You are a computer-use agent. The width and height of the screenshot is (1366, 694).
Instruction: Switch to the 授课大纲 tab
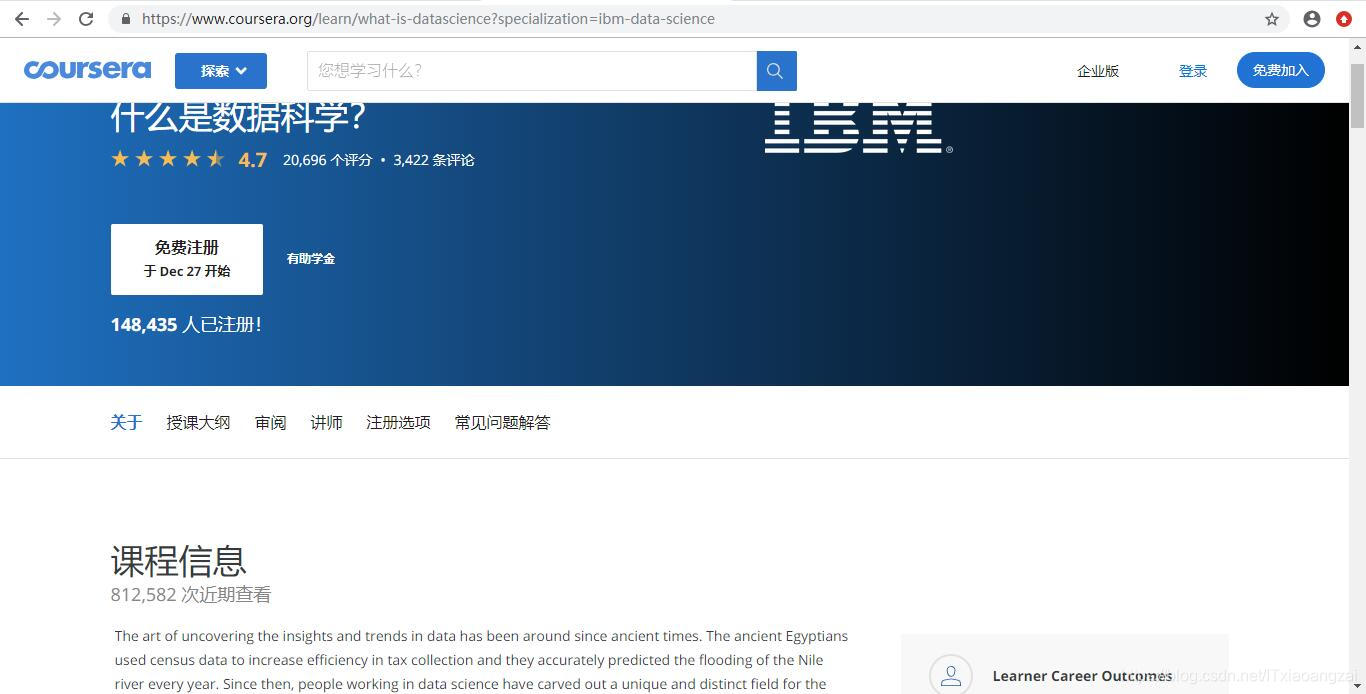point(198,423)
